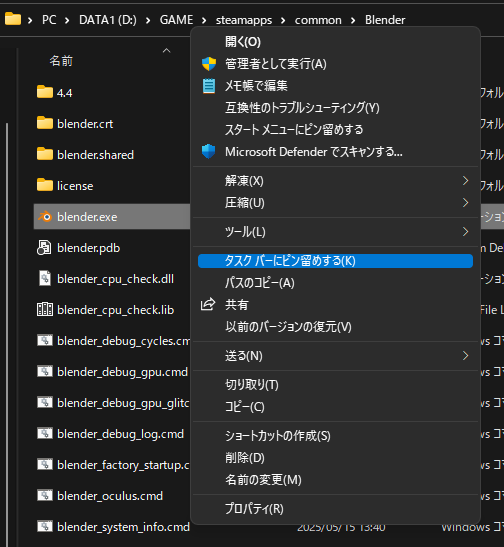This screenshot has height=547, width=504.
Task: Select the folder name blender.shared
Action: click(x=96, y=155)
